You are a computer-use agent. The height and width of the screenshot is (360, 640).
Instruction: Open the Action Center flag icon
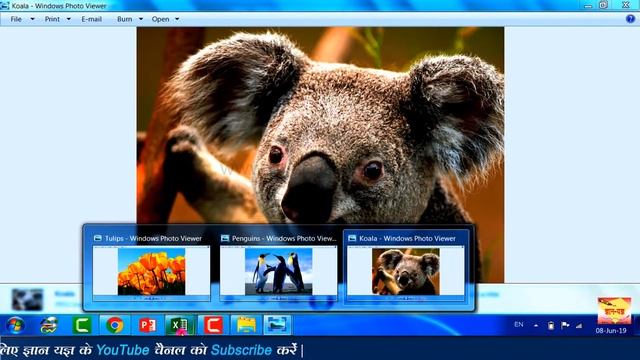565,326
